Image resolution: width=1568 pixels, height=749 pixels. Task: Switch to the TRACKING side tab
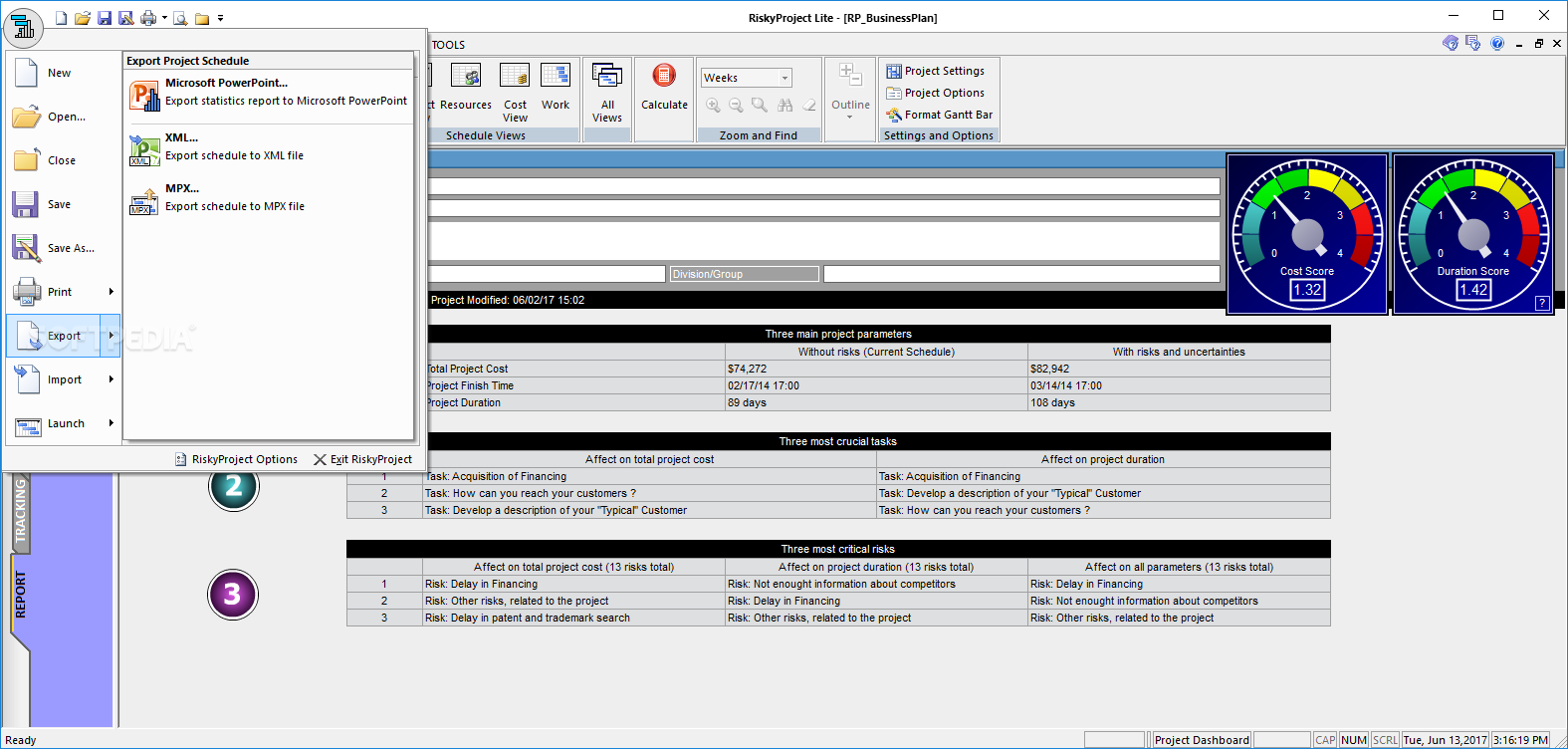(x=20, y=511)
